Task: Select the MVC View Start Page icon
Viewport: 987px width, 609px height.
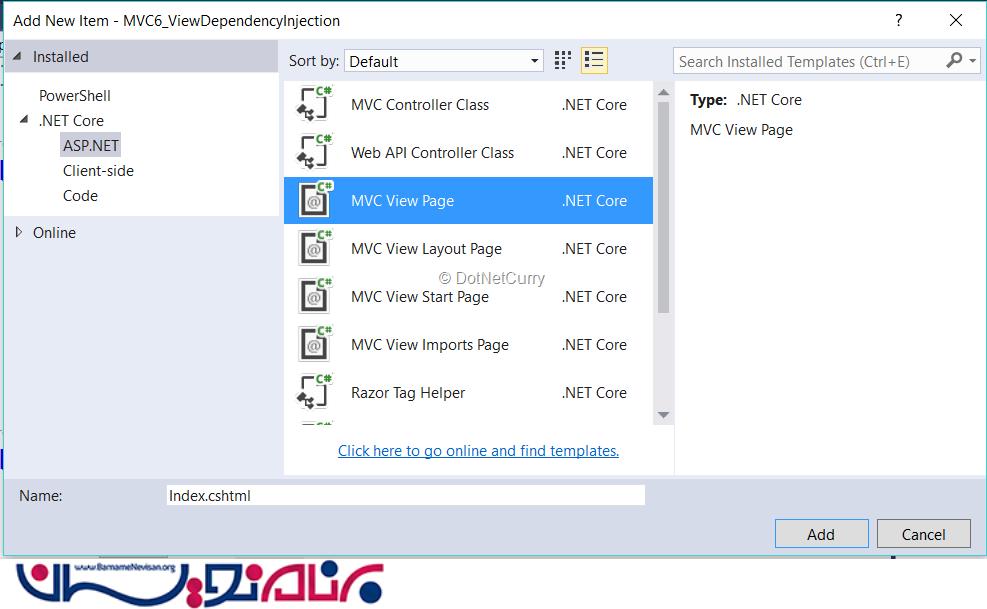Action: (315, 297)
